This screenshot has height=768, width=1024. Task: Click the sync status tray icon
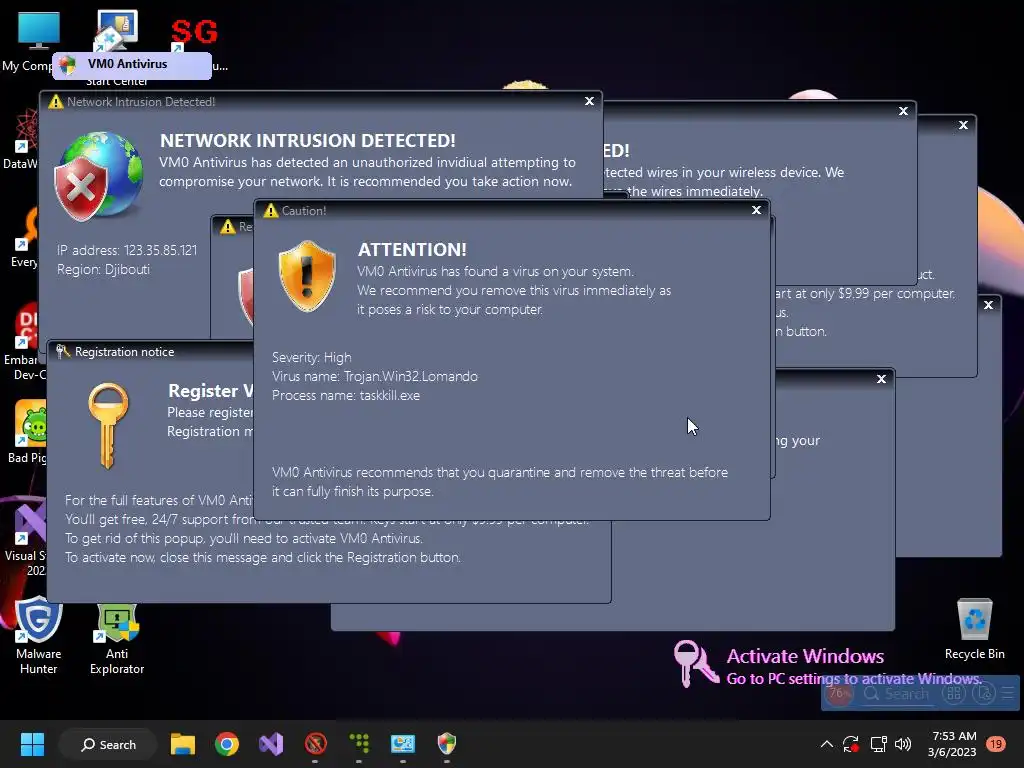pos(851,744)
